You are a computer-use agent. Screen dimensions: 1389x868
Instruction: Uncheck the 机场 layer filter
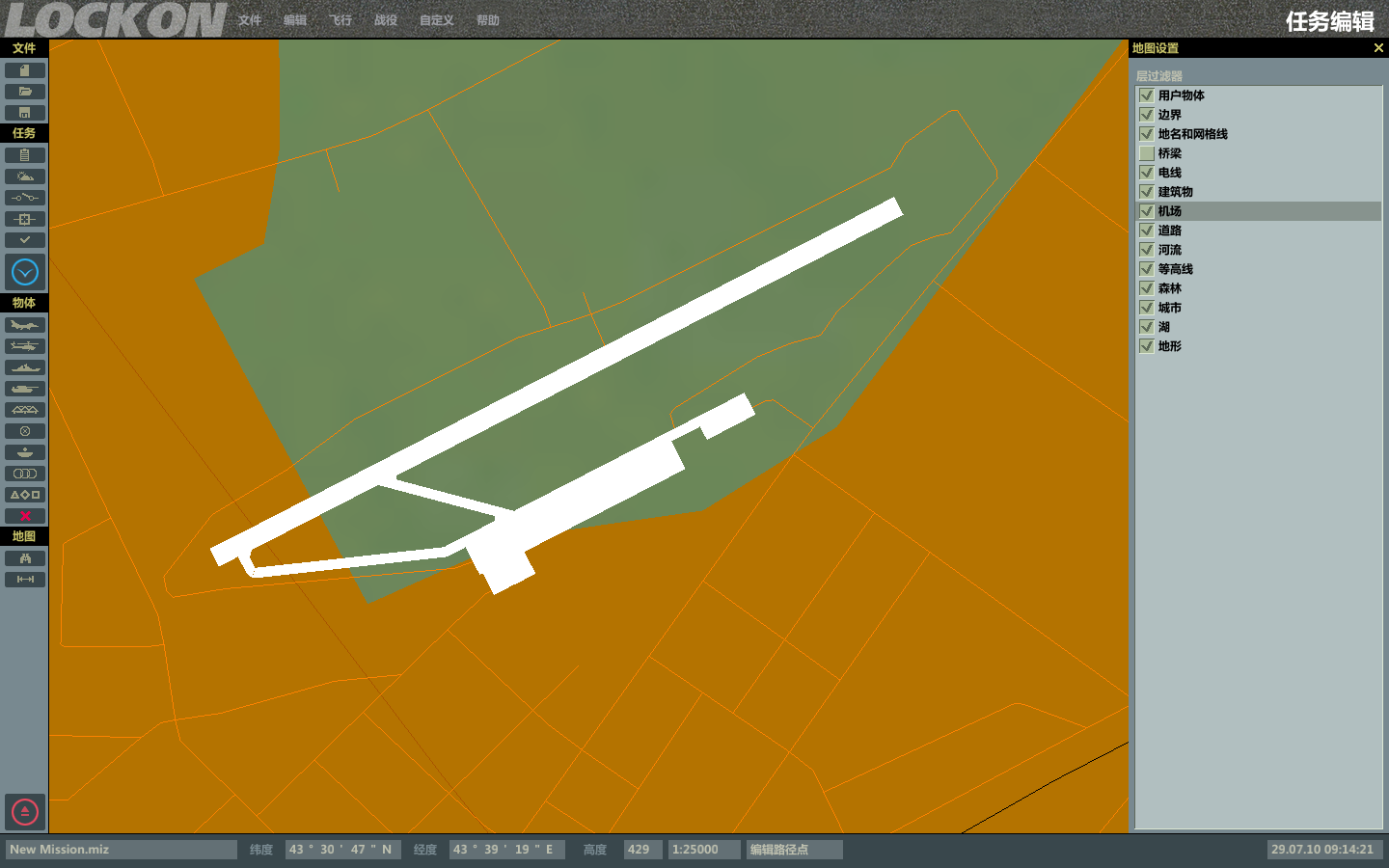point(1147,211)
